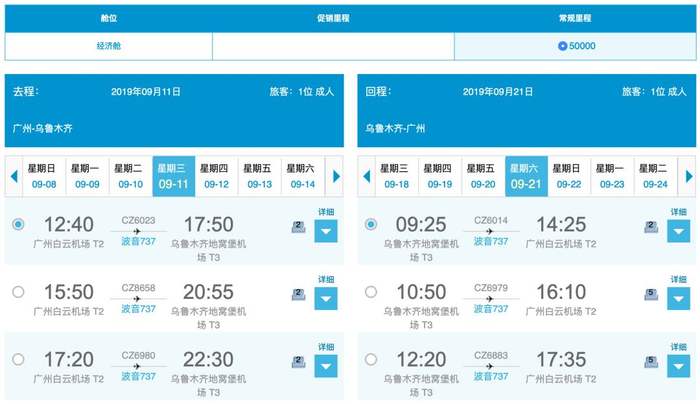Click seat availability icon for flight CZ6883
This screenshot has height=404, width=700.
click(651, 361)
